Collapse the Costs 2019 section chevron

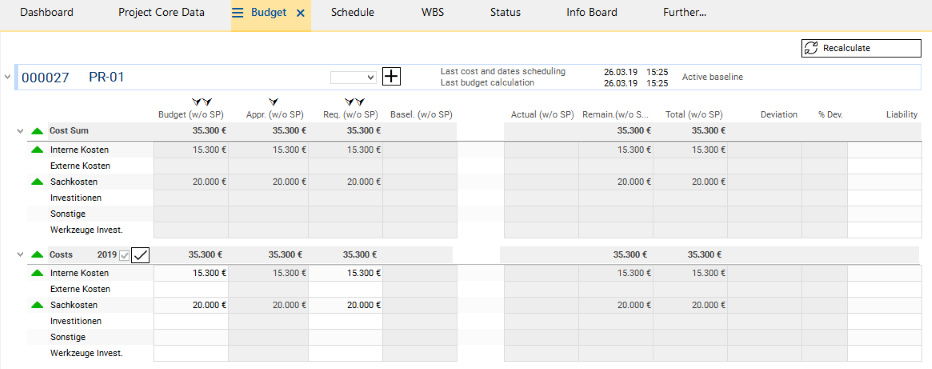tap(21, 254)
